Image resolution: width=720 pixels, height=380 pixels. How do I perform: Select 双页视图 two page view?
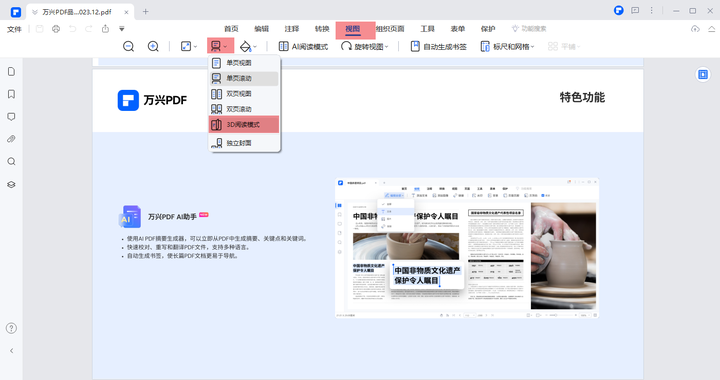(244, 94)
